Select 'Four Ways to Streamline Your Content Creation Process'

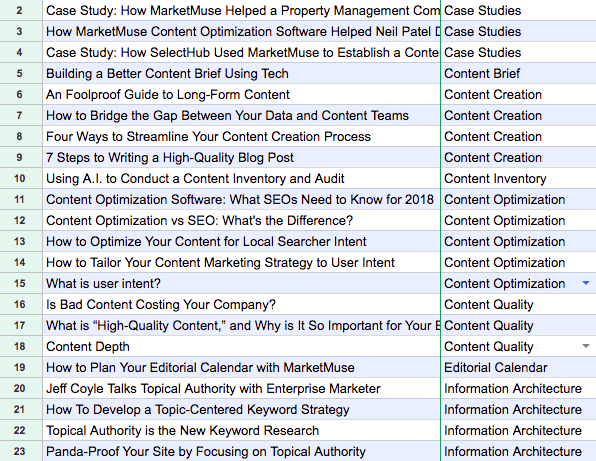[241, 136]
